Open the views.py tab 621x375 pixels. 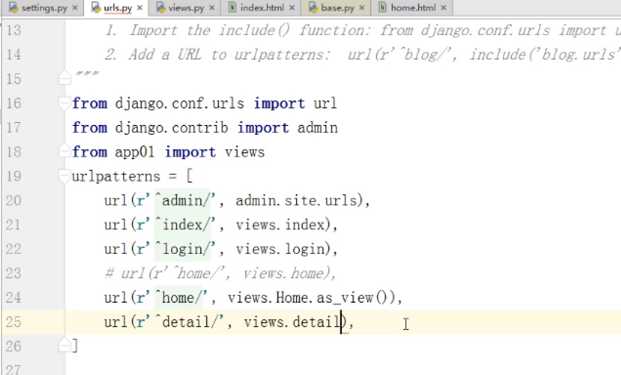(186, 8)
